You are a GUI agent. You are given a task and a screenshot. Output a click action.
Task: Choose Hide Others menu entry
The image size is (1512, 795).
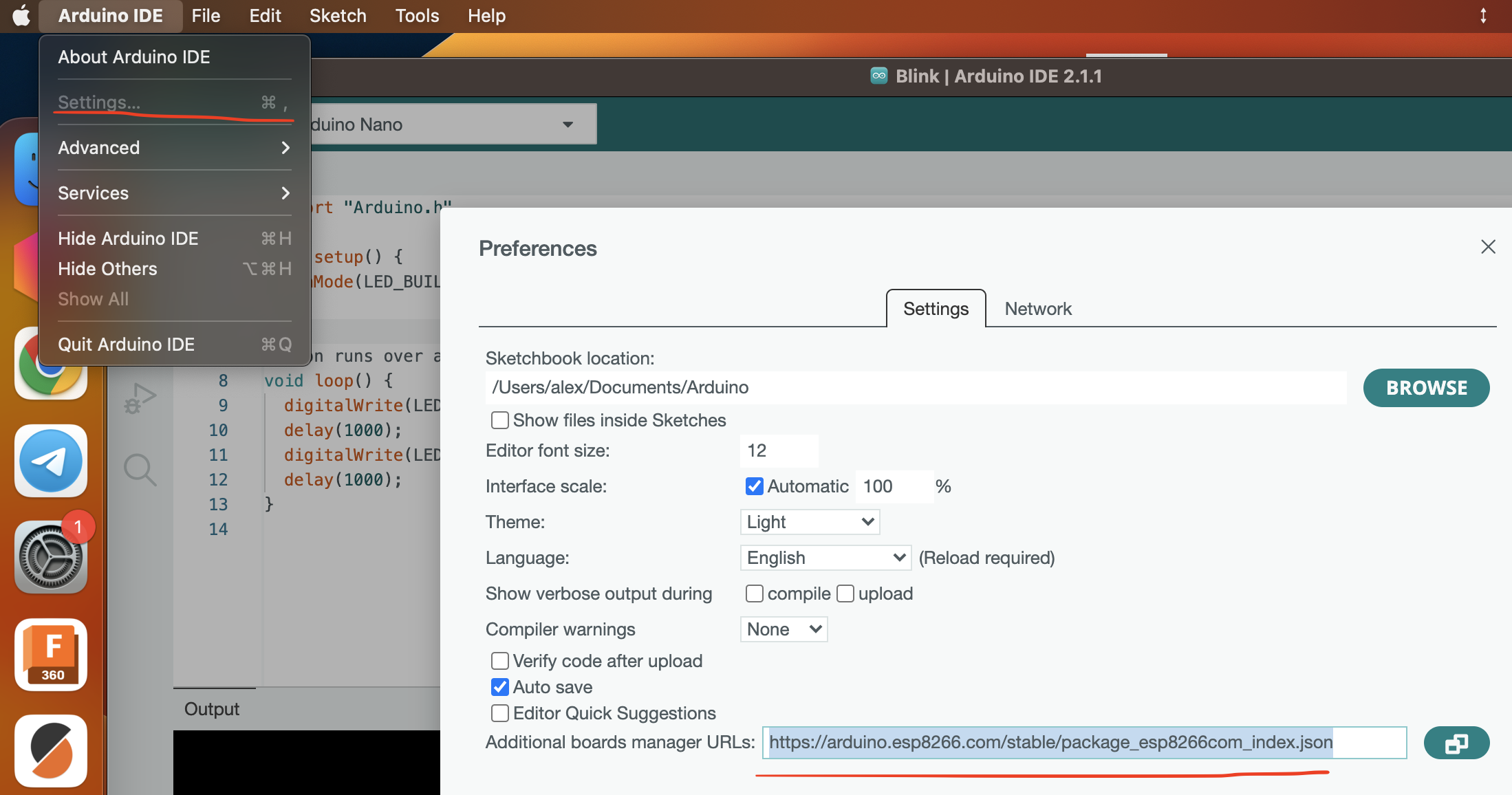coord(175,269)
